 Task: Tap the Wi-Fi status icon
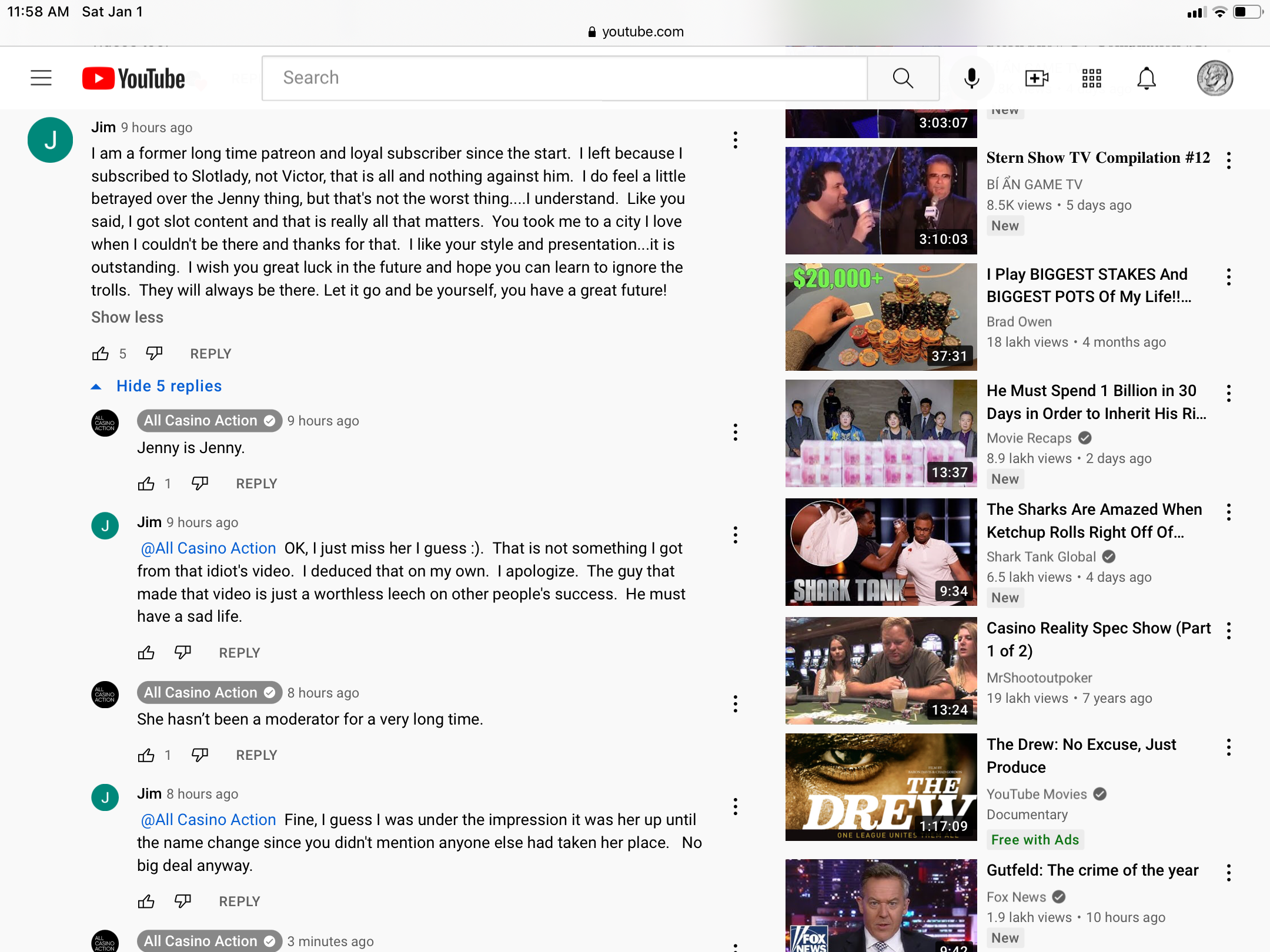click(1220, 12)
